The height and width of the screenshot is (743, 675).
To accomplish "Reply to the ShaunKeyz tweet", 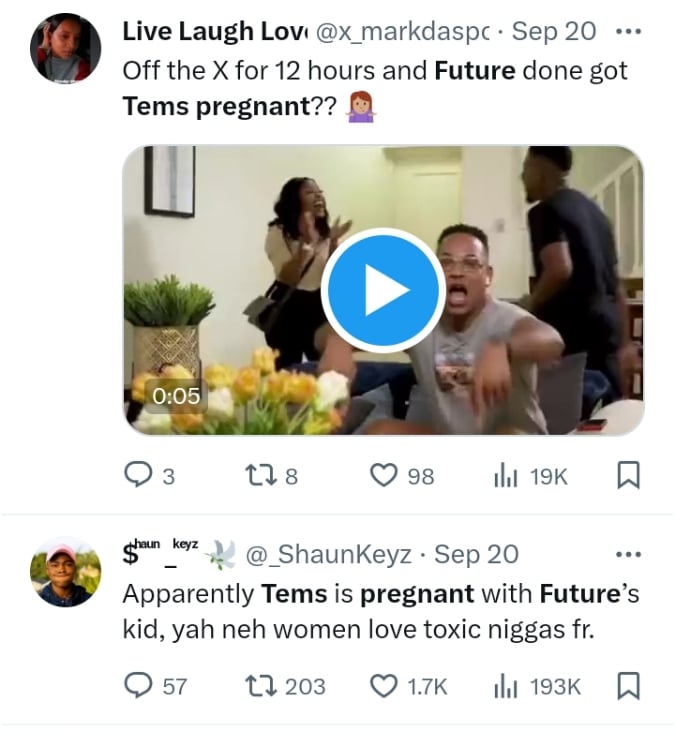I will (x=137, y=685).
